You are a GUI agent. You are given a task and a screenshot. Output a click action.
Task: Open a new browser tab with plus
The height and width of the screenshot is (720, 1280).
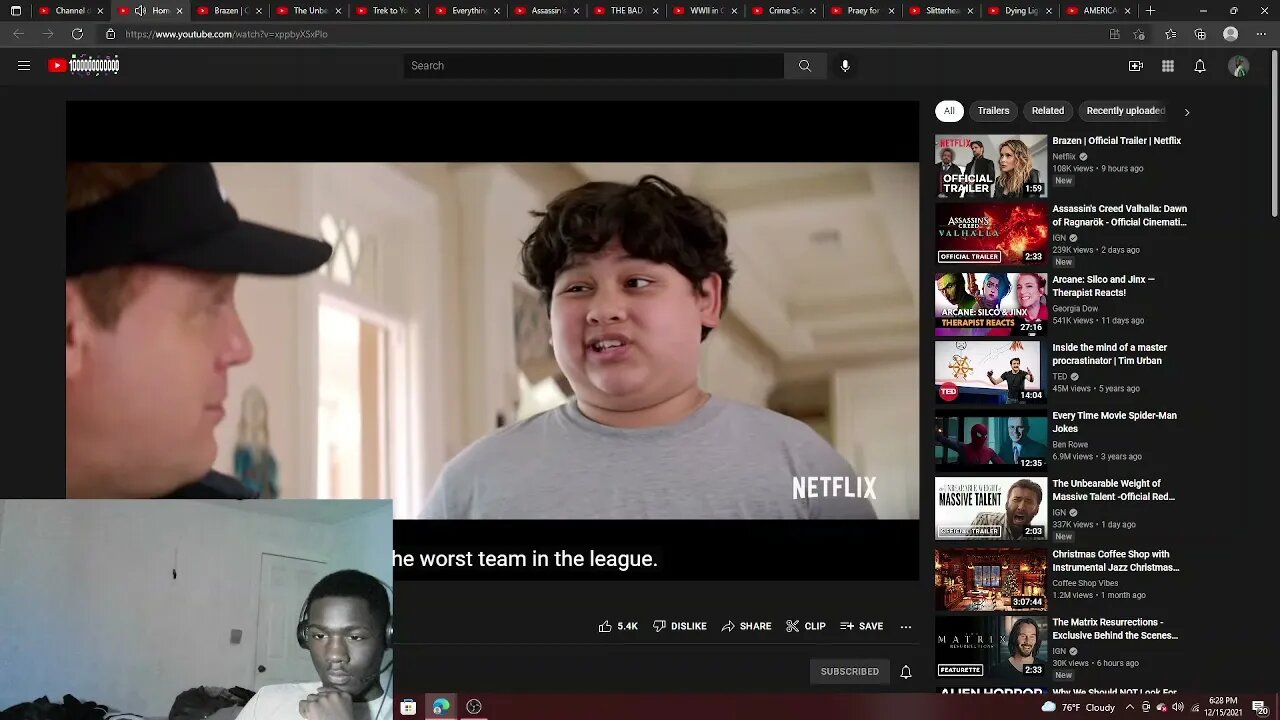(1150, 11)
